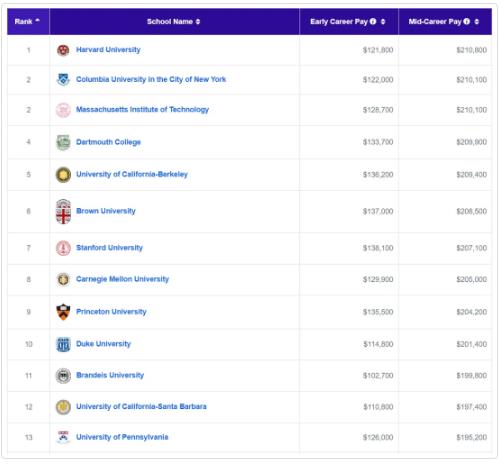Click the Brandeis University seal logo

(x=63, y=376)
